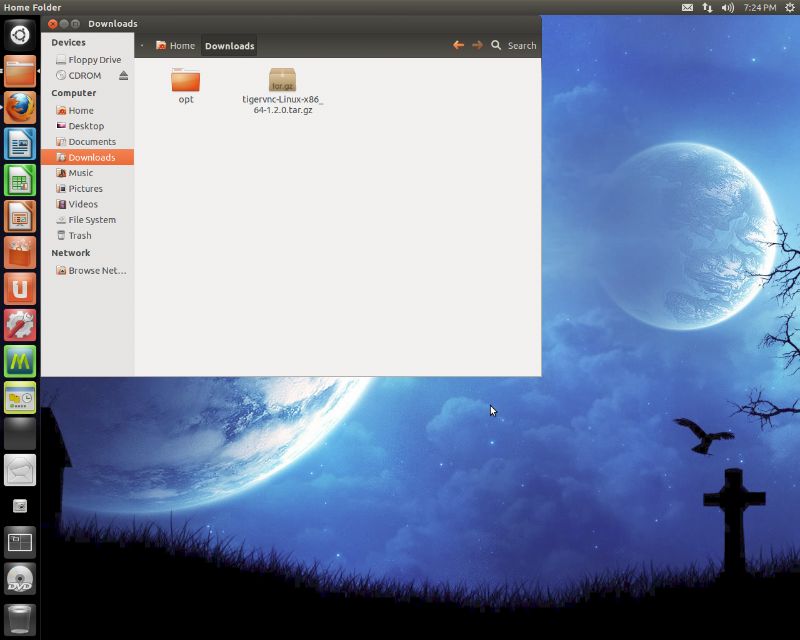Open the messaging envelope indicator
Image resolution: width=800 pixels, height=640 pixels.
coord(687,7)
